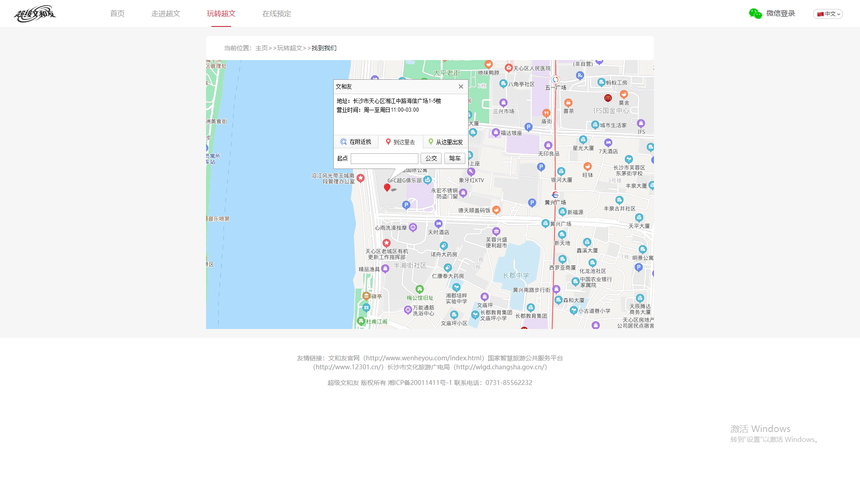Click the 万能通筋洗浴中心 marker
The width and height of the screenshot is (860, 484).
tap(408, 310)
